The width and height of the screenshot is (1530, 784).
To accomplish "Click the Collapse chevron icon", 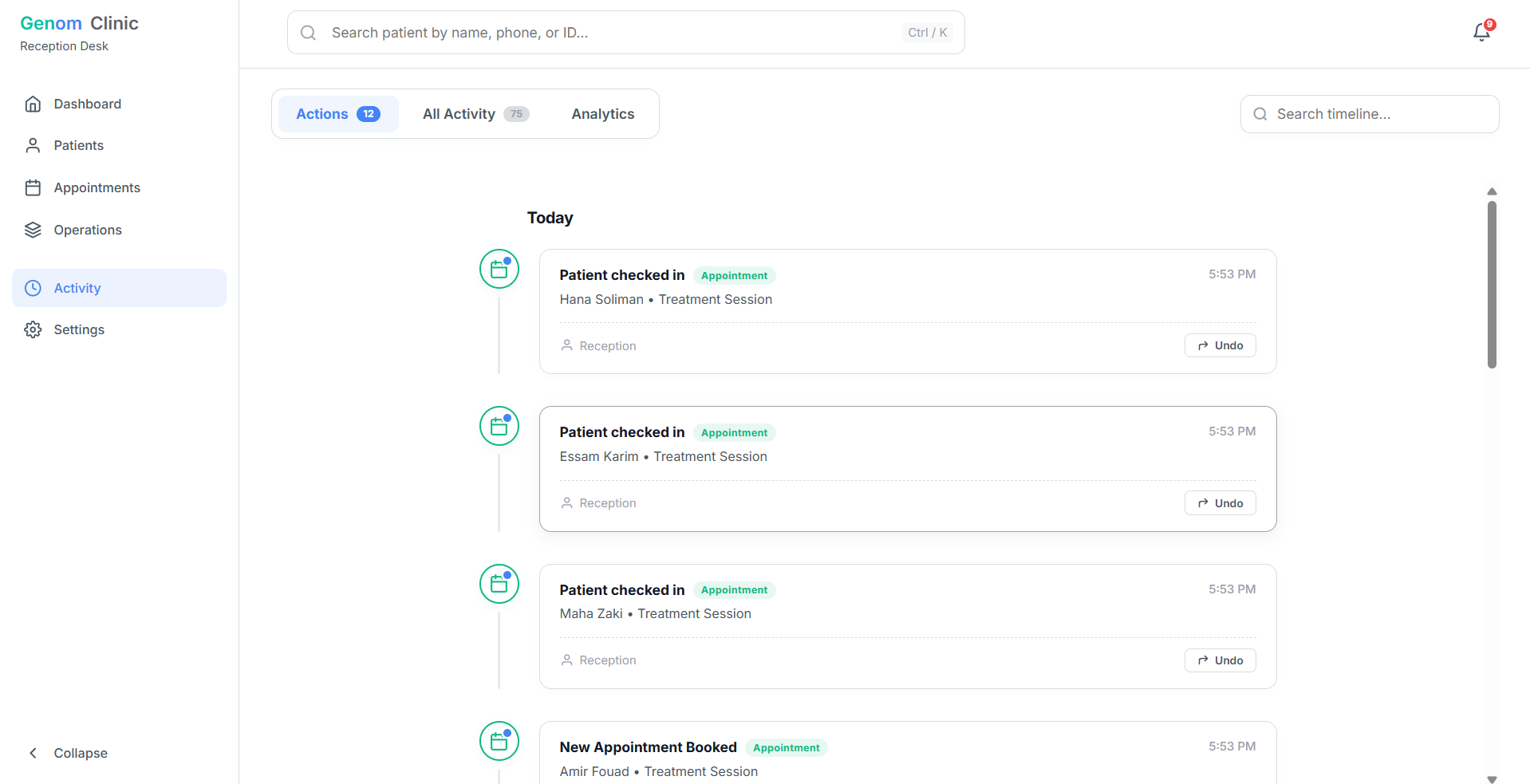I will [x=33, y=753].
